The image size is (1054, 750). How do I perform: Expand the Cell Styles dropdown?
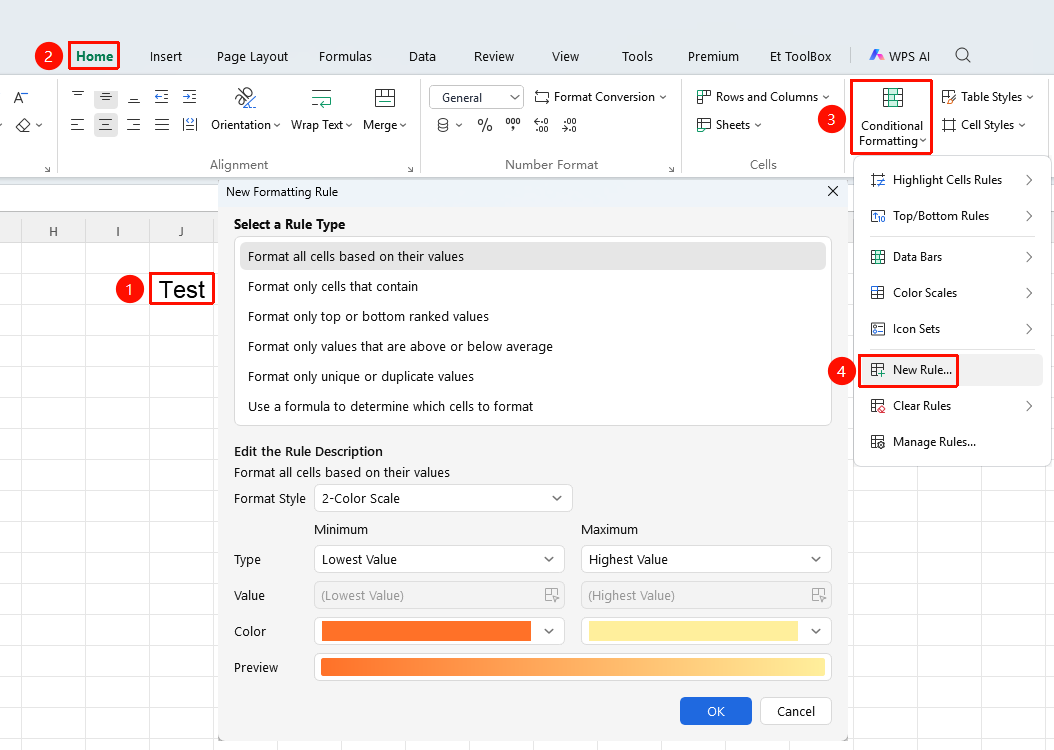tap(983, 125)
